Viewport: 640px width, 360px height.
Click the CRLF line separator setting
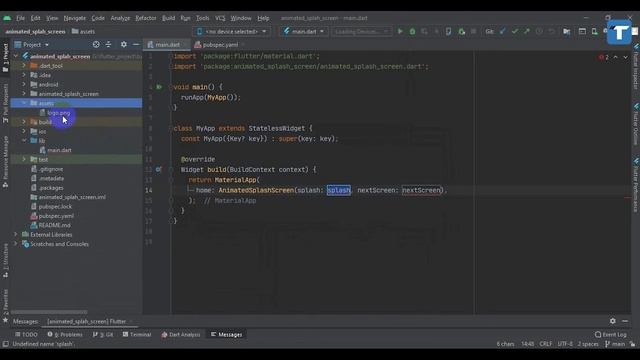545,344
